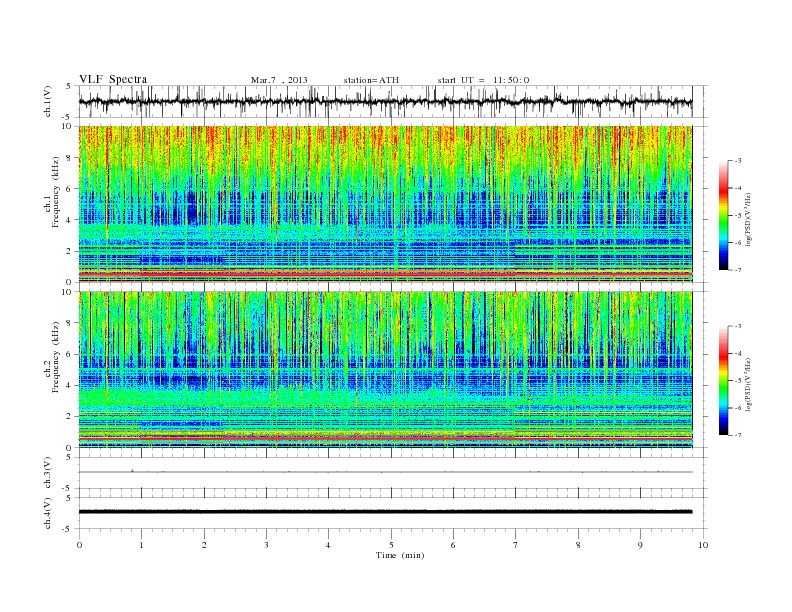The image size is (792, 612).
Task: Click the time axis tick label "0"
Action: click(x=79, y=545)
